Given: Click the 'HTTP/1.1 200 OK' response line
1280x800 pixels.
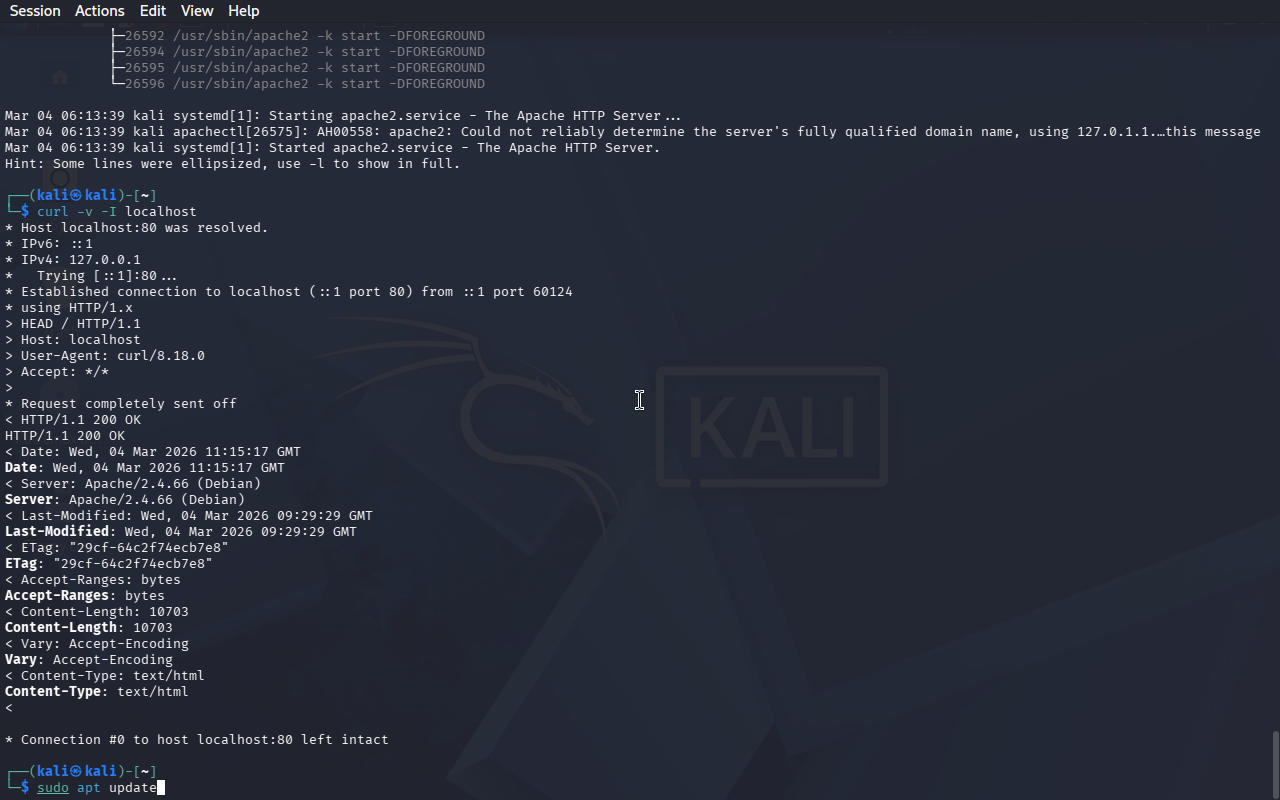Looking at the screenshot, I should point(65,435).
